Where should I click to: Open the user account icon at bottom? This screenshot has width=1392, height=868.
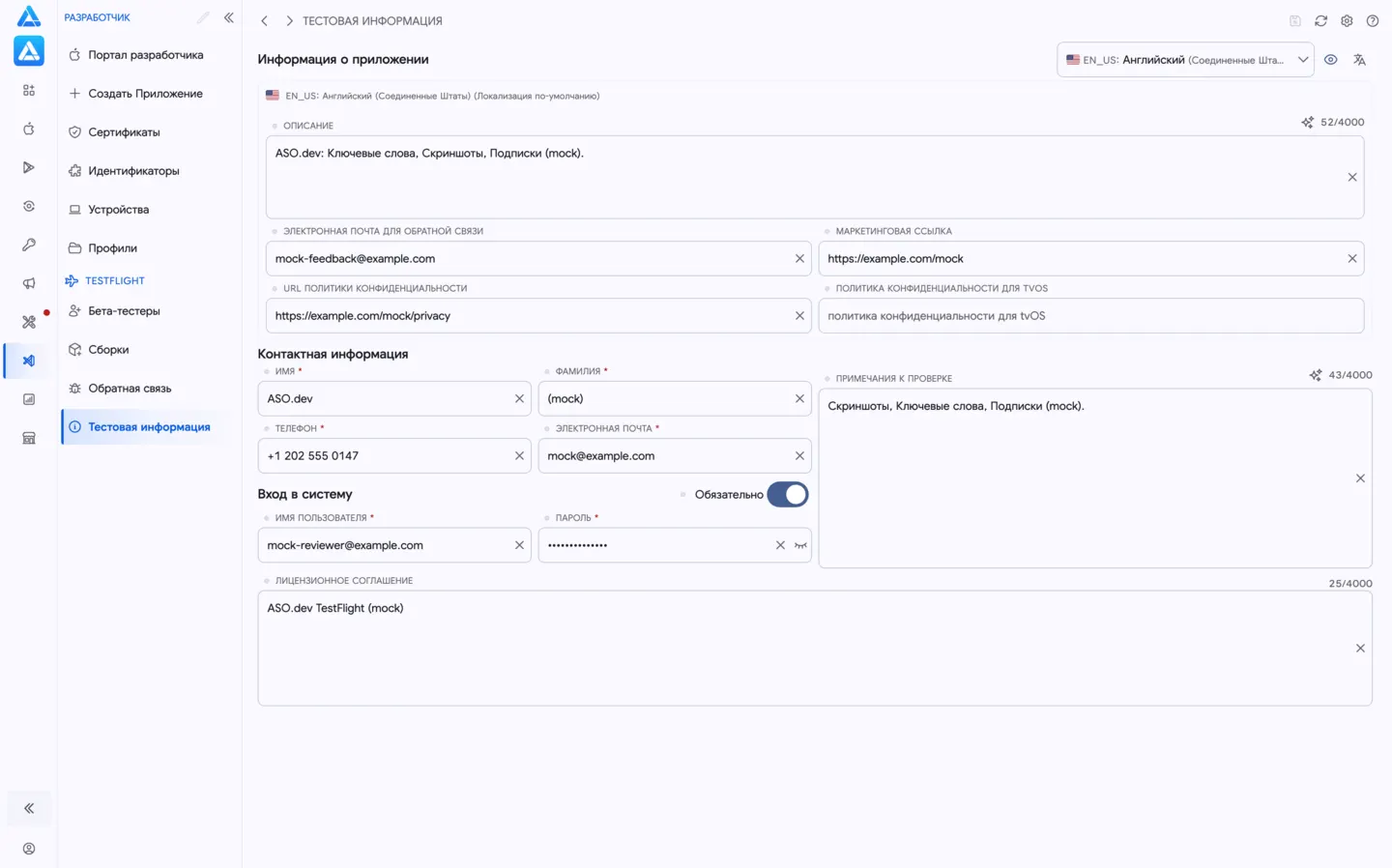coord(29,849)
